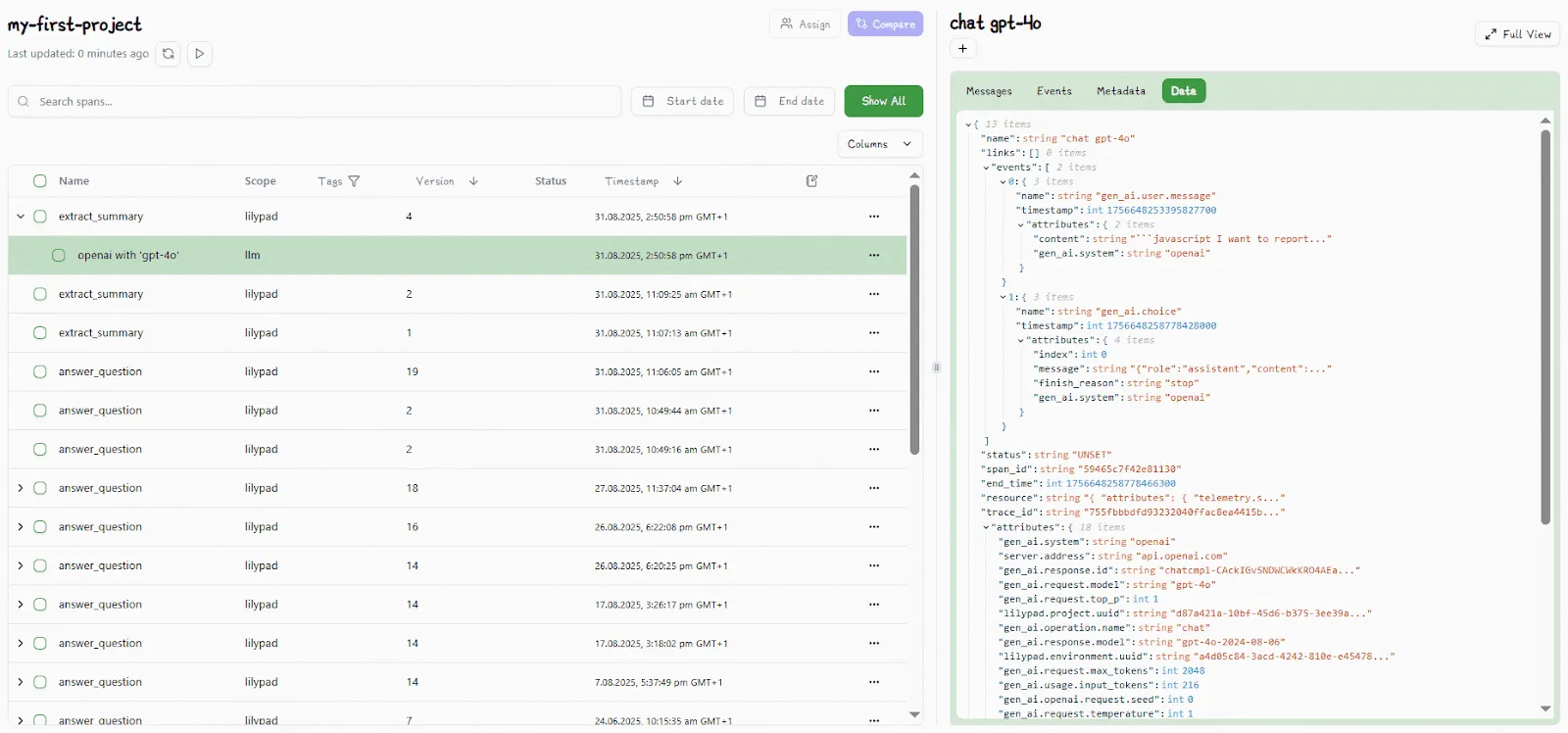This screenshot has width=1568, height=733.
Task: Toggle the select-all checkbox in table header
Action: pyautogui.click(x=40, y=181)
